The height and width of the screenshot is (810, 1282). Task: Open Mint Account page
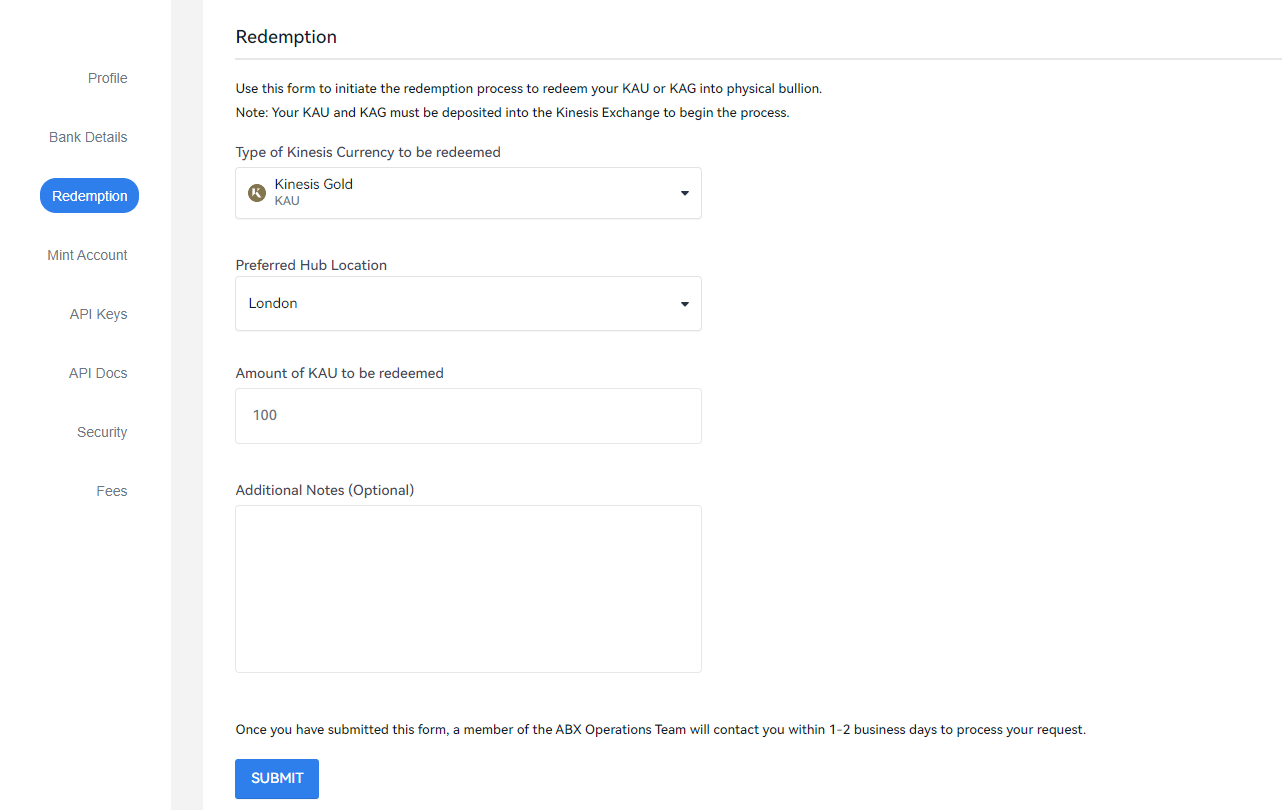point(87,255)
